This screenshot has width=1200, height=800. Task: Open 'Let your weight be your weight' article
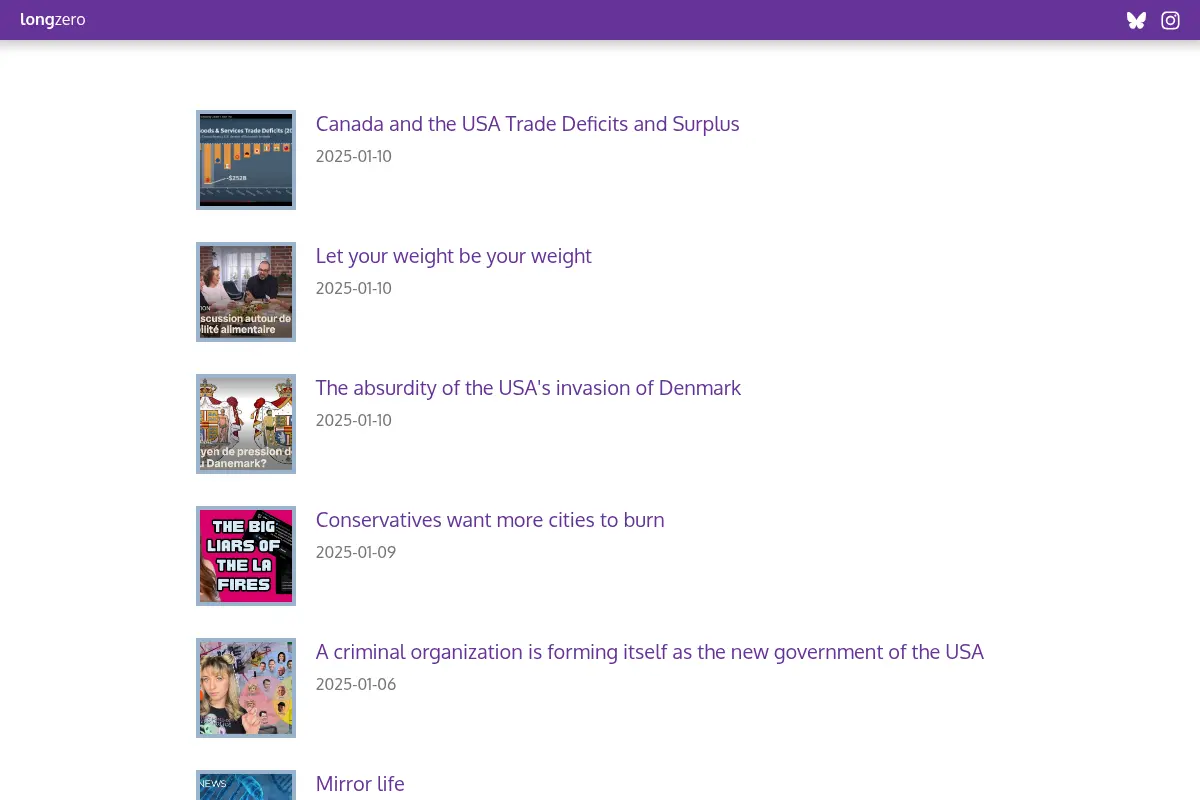pyautogui.click(x=453, y=256)
